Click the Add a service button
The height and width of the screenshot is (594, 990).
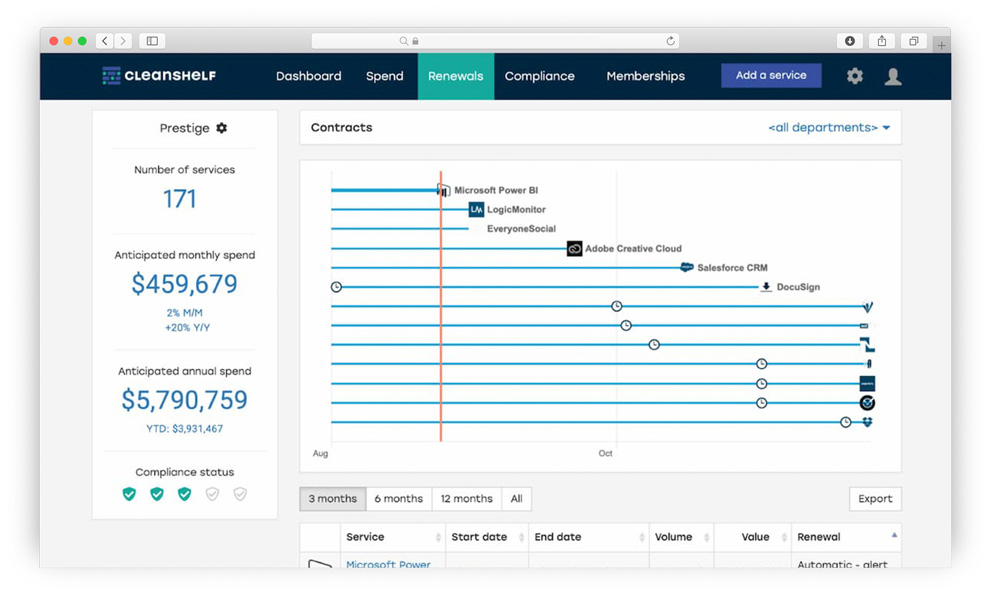[771, 75]
